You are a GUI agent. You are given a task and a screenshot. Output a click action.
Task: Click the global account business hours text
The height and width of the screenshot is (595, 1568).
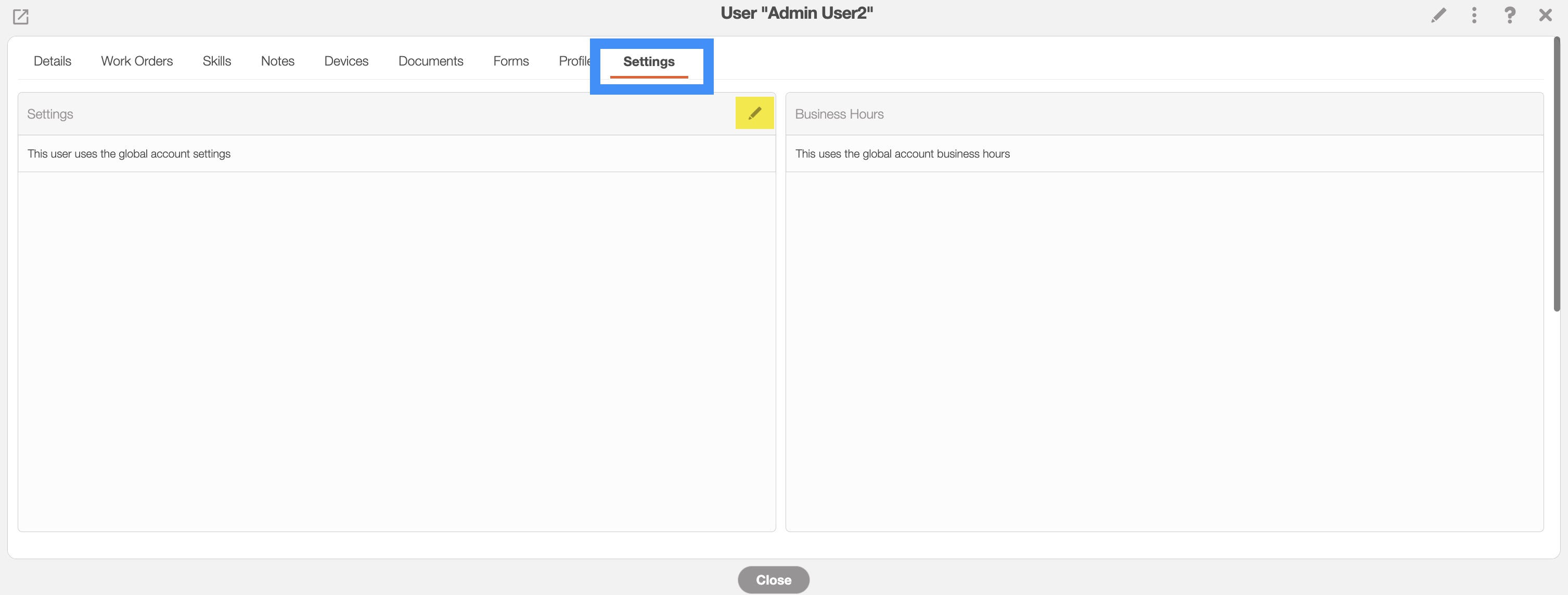[902, 154]
